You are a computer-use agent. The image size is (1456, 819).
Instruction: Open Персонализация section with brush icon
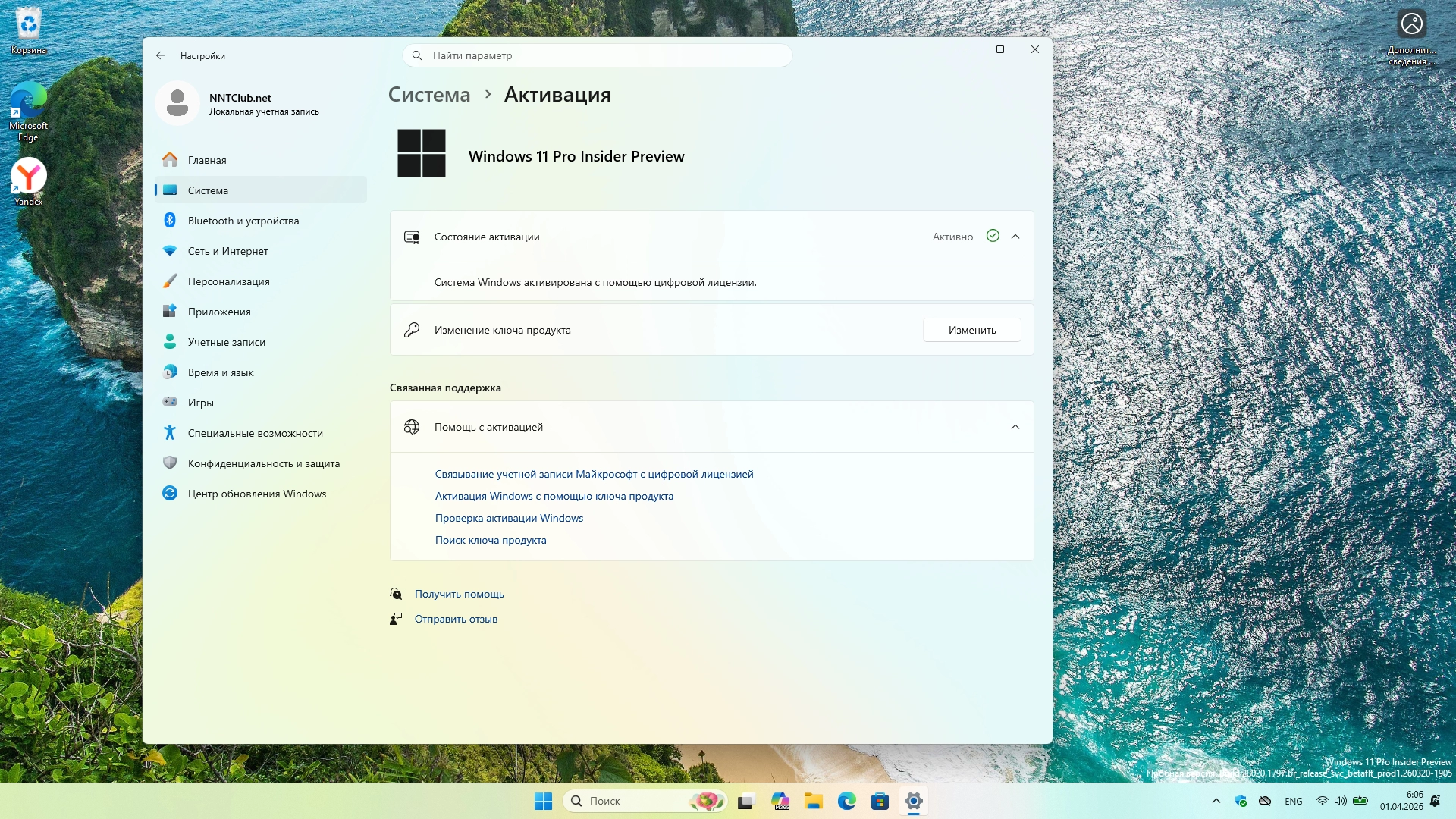(228, 281)
